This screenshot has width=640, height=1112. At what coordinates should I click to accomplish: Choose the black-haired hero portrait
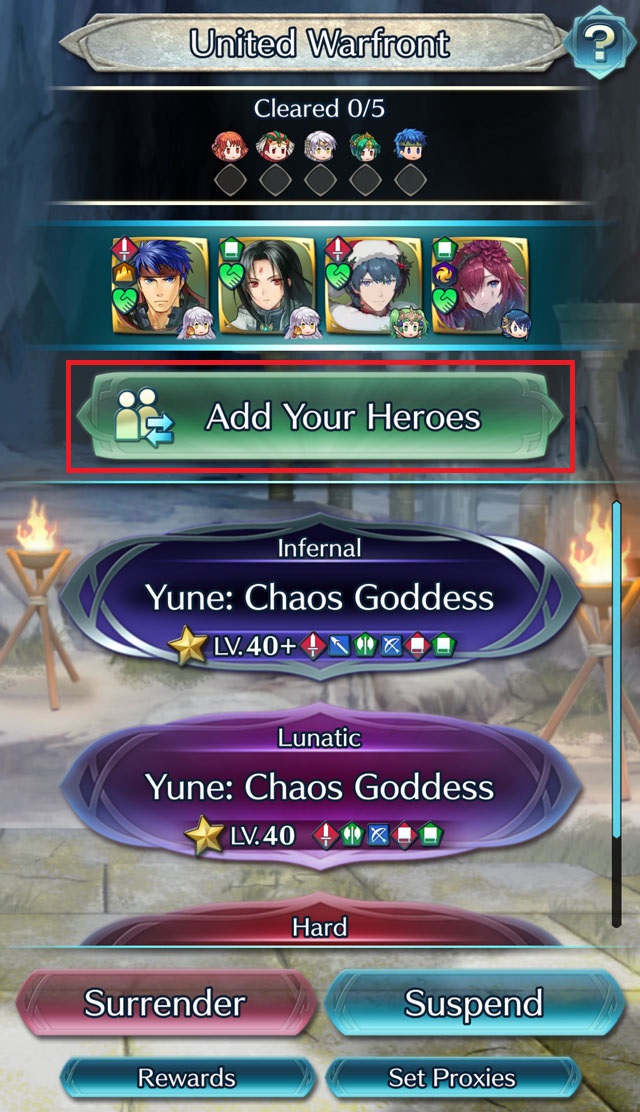click(267, 287)
